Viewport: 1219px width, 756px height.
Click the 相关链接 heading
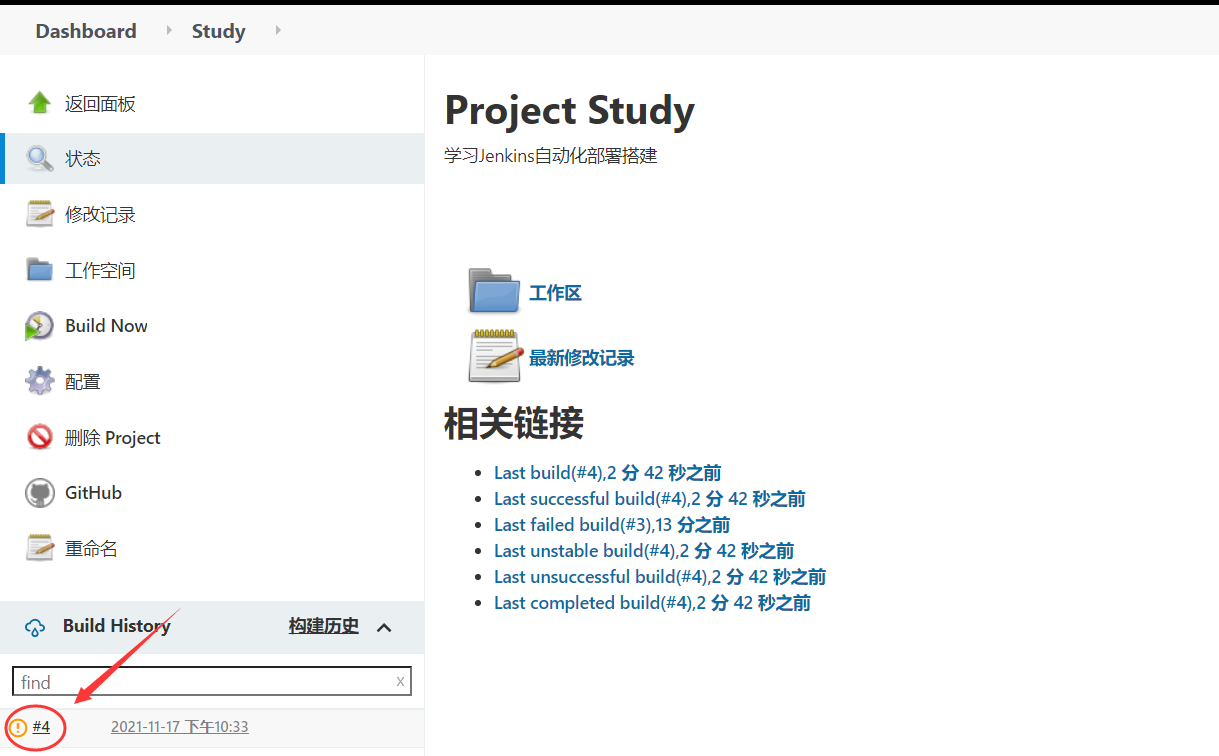[x=514, y=424]
